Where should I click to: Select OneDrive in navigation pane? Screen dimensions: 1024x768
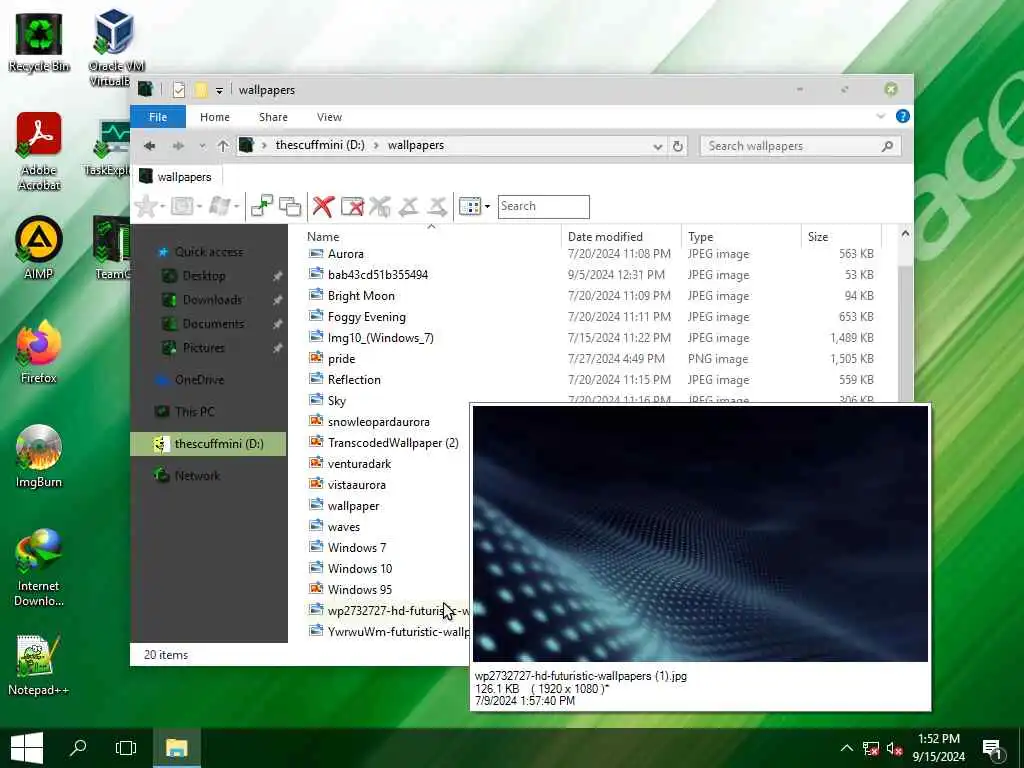click(x=199, y=379)
